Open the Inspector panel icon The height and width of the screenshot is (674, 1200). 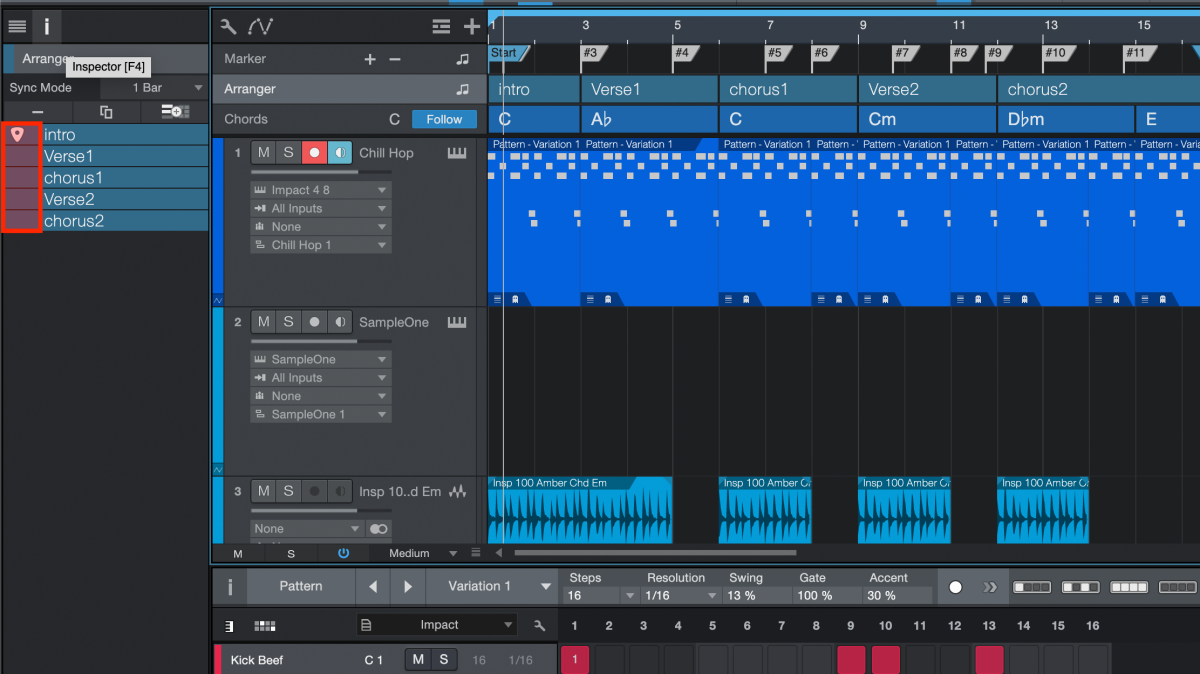[46, 26]
